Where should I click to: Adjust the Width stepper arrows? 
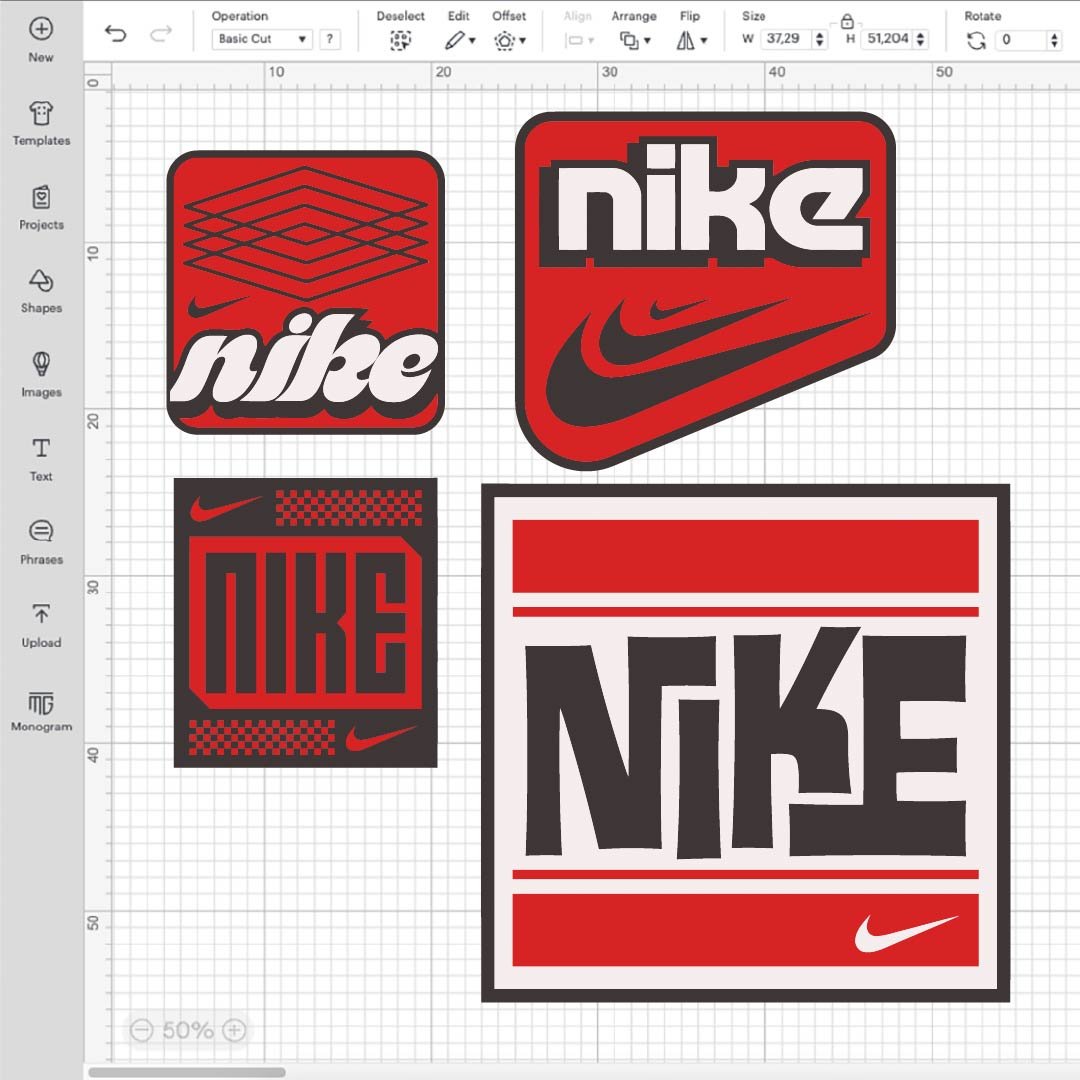(819, 39)
